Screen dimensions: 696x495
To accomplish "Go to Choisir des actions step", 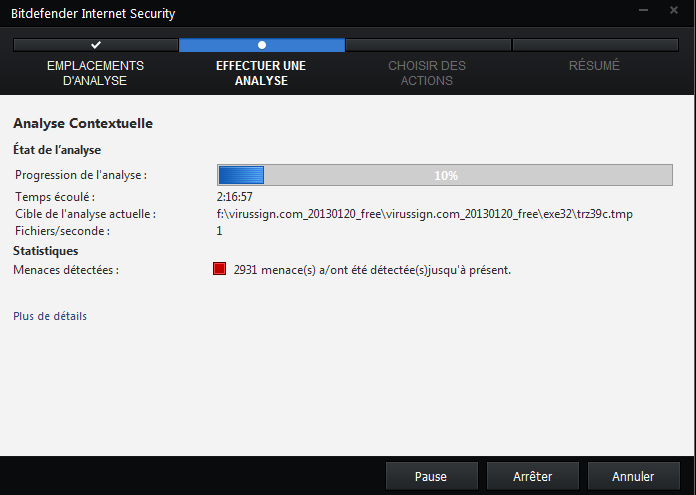I will [x=427, y=73].
